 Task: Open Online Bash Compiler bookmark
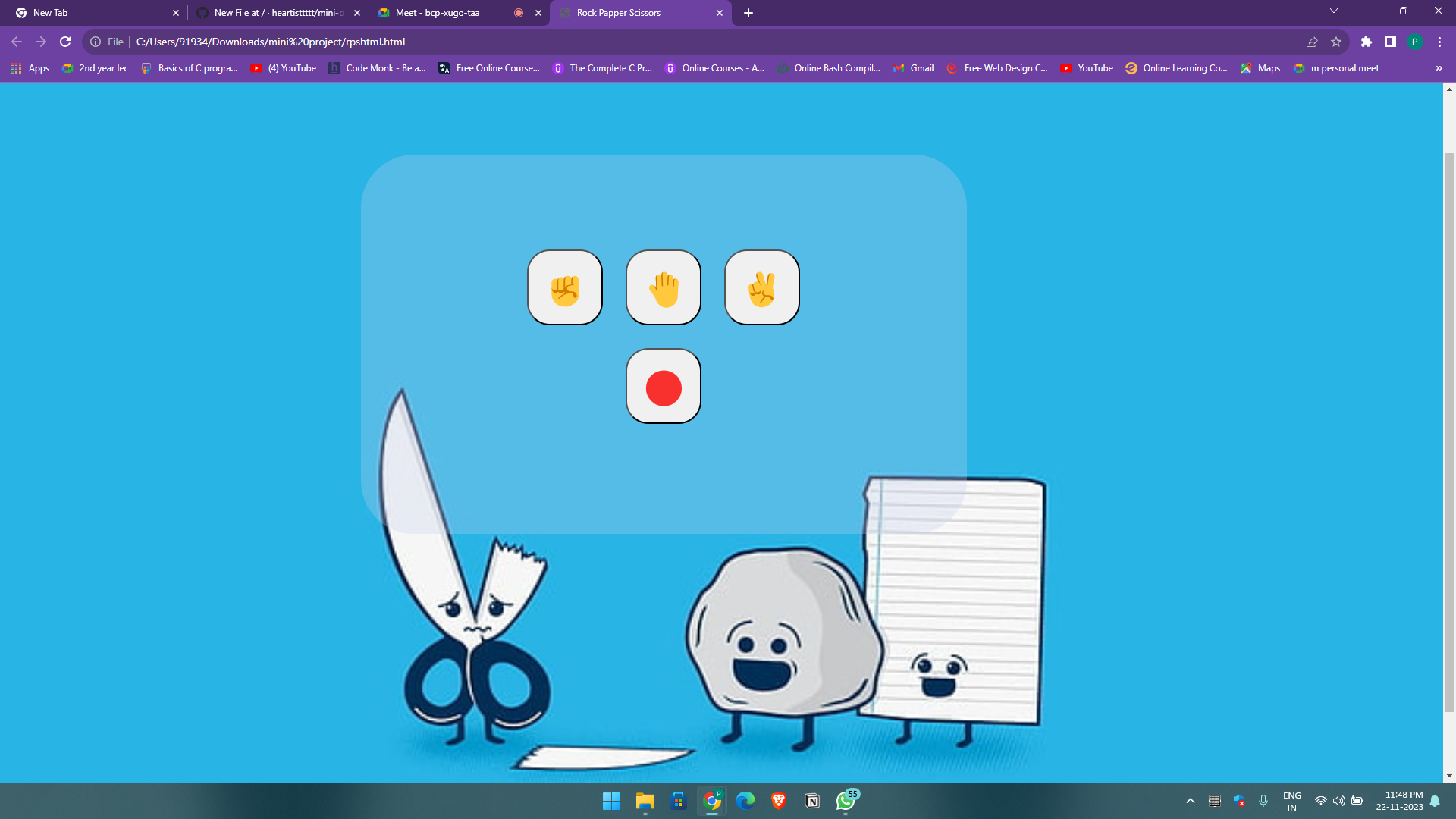coord(829,68)
